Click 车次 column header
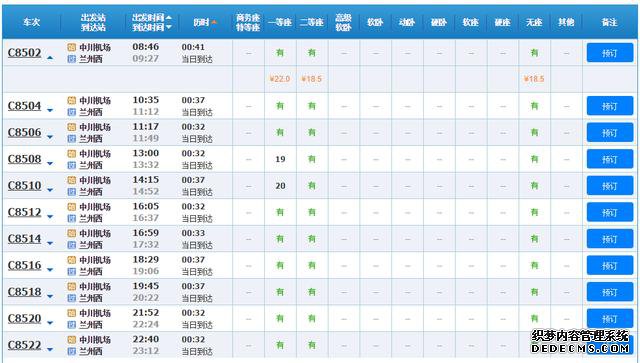Screen dimensions: 640x363 point(31,22)
